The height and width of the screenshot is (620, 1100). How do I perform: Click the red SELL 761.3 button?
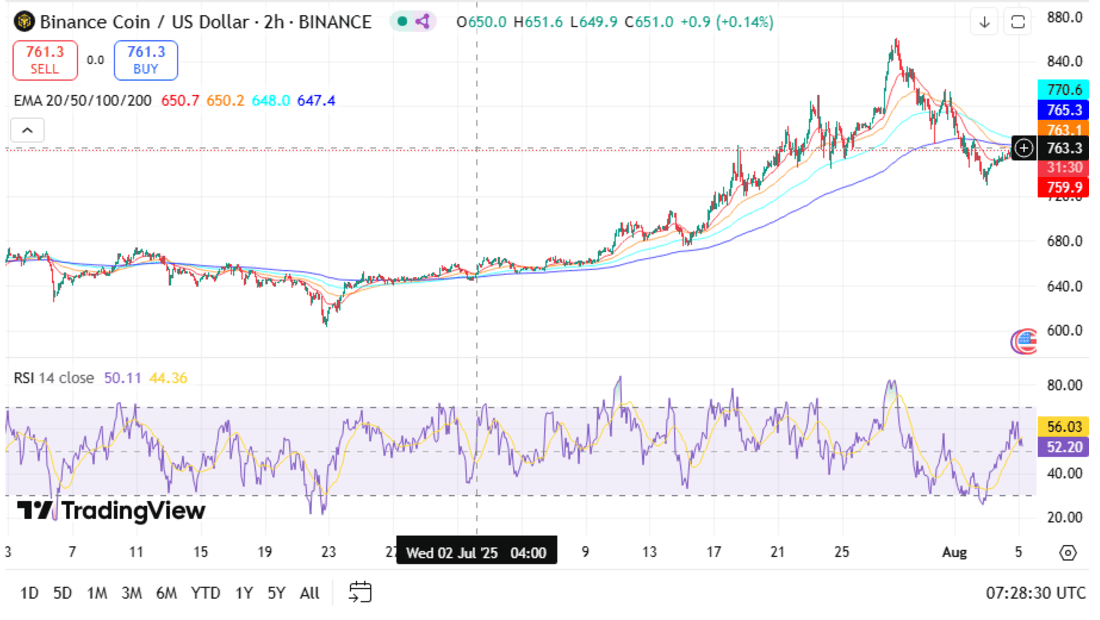[x=44, y=60]
